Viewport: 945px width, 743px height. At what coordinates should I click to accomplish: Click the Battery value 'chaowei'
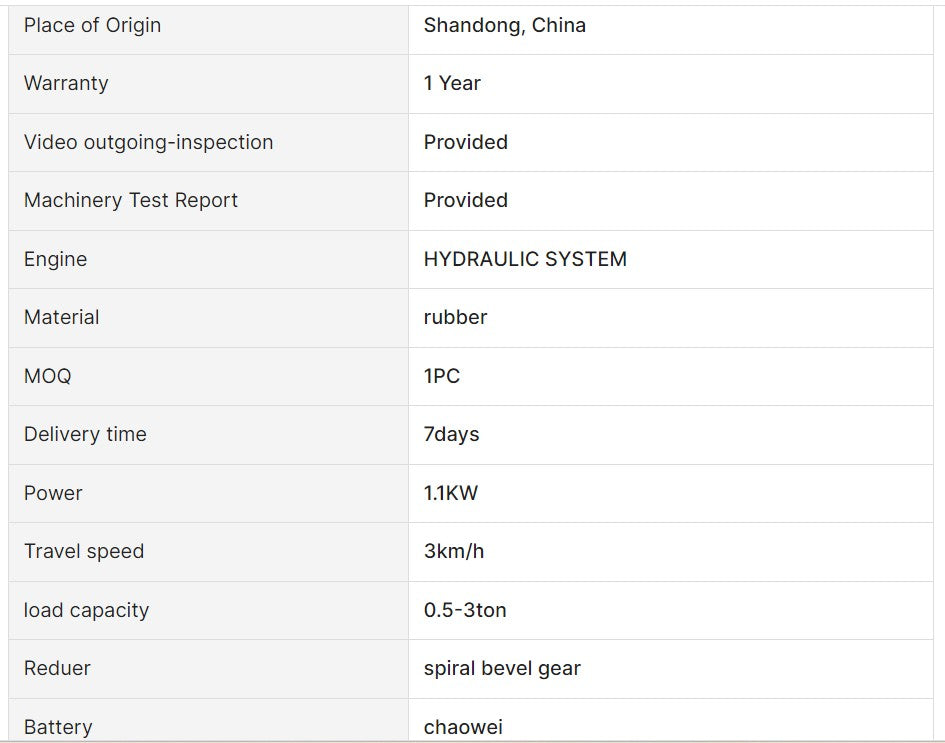tap(463, 727)
